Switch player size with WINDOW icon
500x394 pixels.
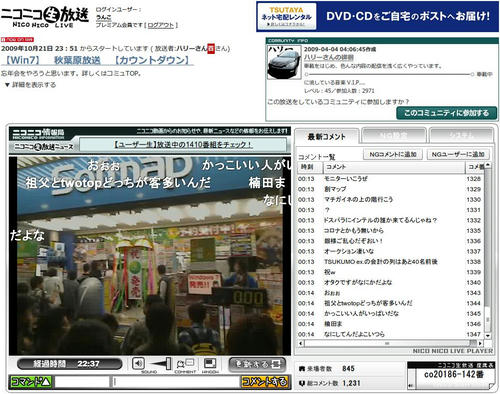pyautogui.click(x=210, y=364)
